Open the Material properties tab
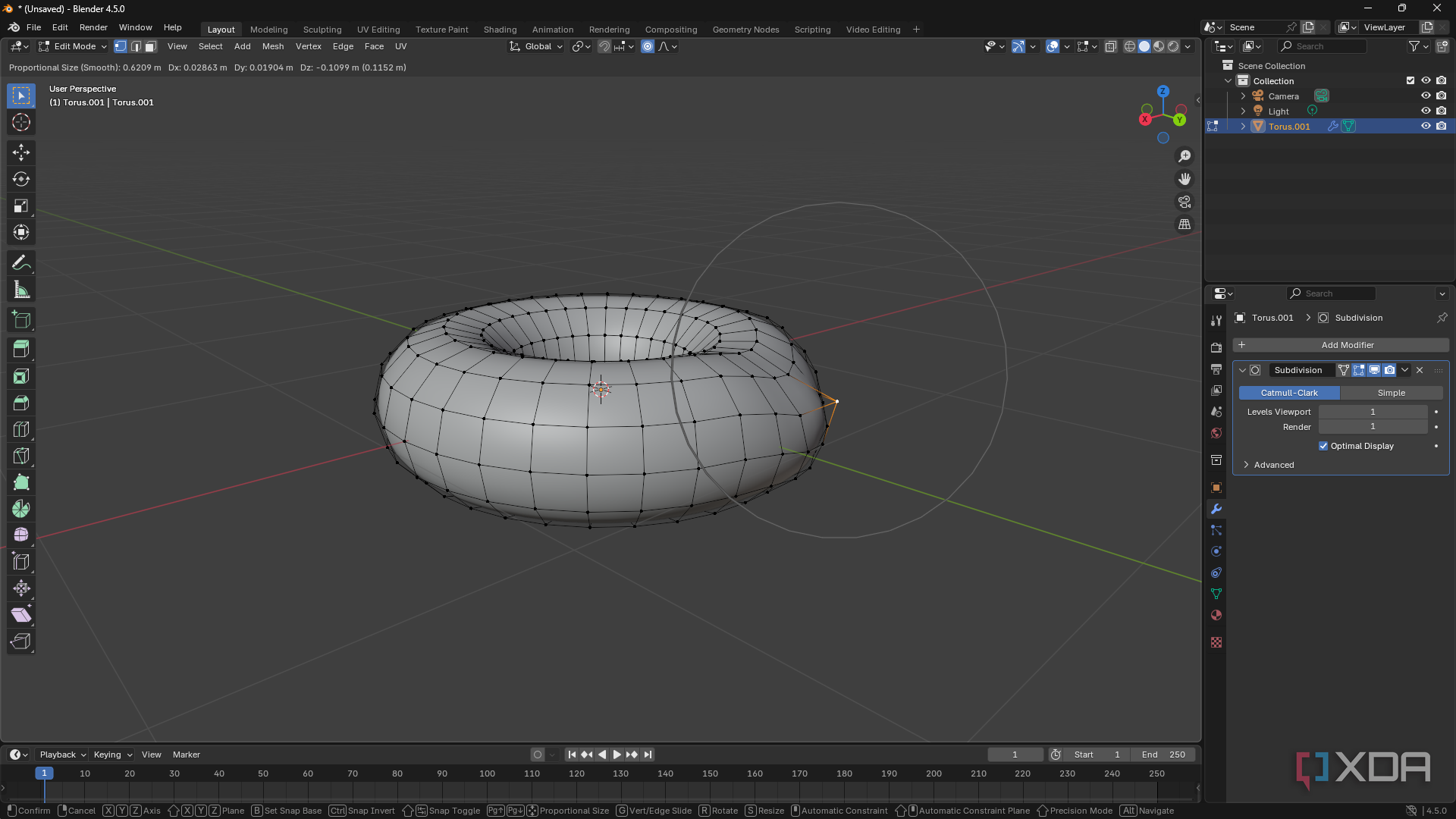The width and height of the screenshot is (1456, 819). (x=1216, y=615)
